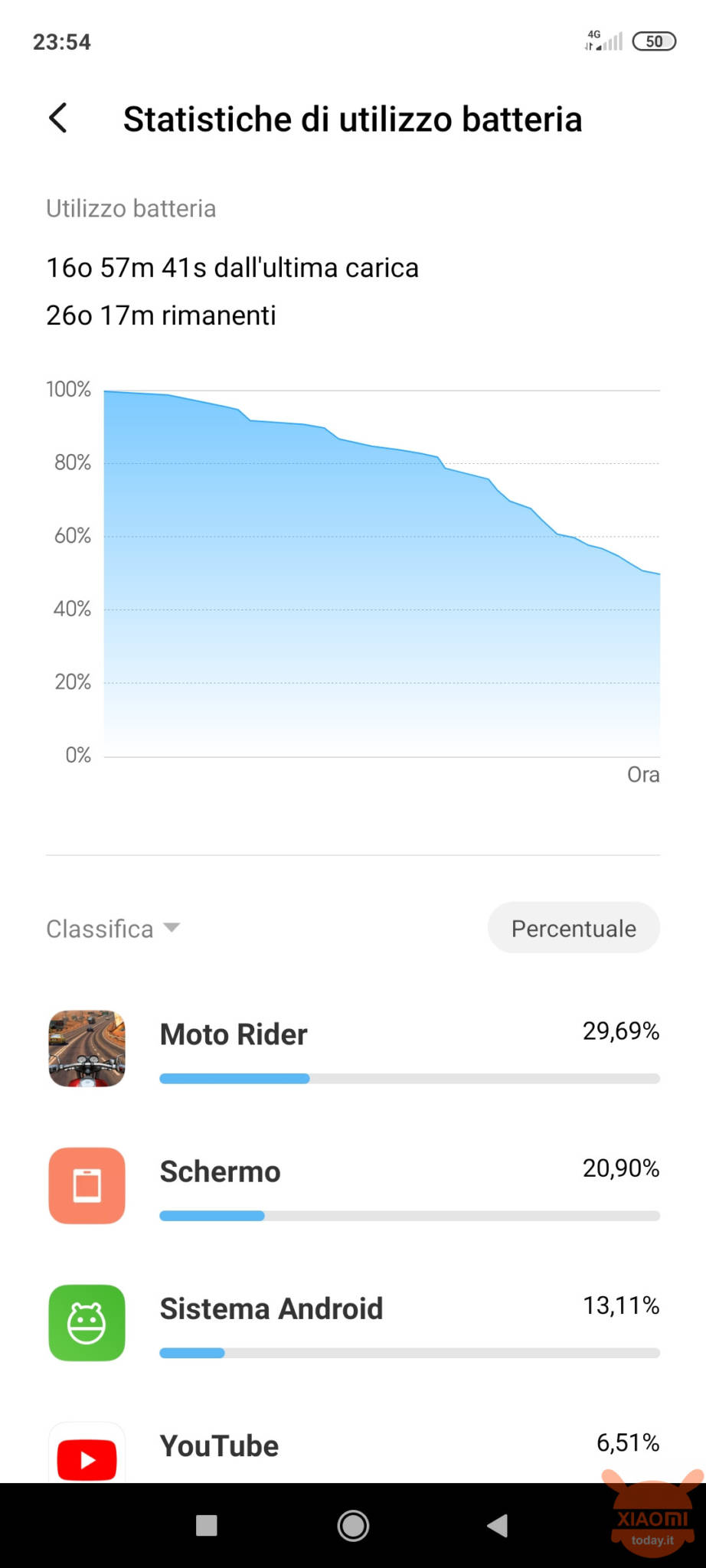Click the Moto Rider usage progress bar
The width and height of the screenshot is (706, 1568).
pos(409,1079)
